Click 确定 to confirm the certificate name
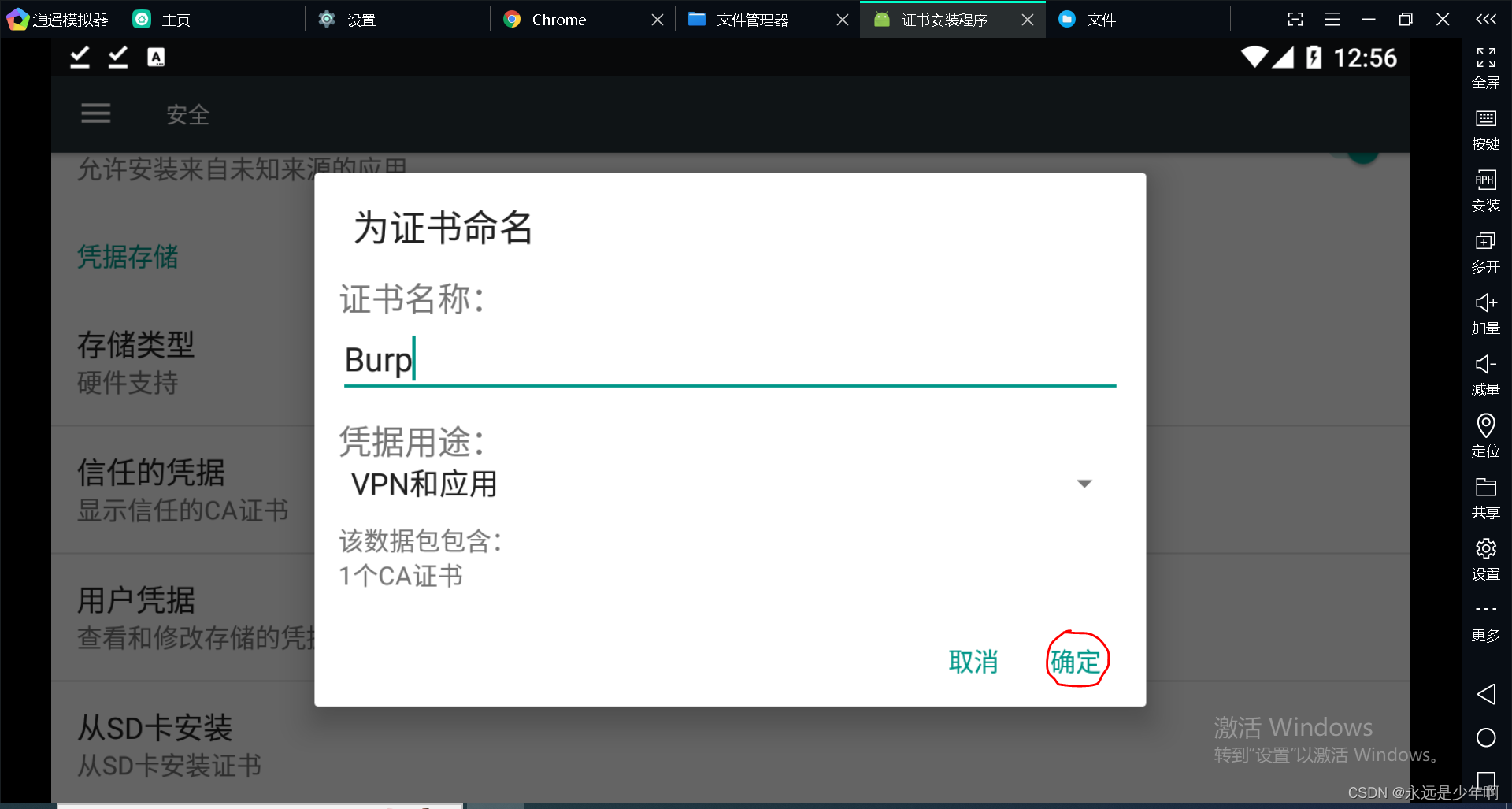This screenshot has height=809, width=1512. (1076, 661)
